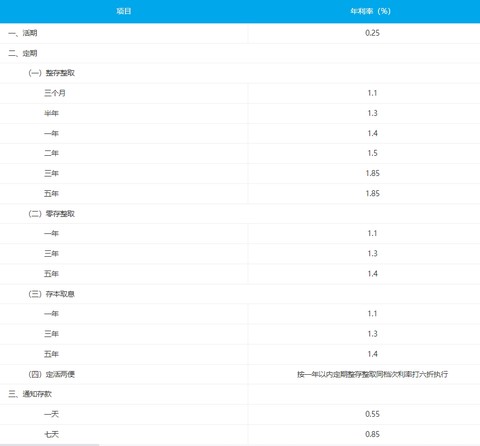Select the (三) 存本取息 subsection label
This screenshot has height=446, width=480.
(x=52, y=294)
